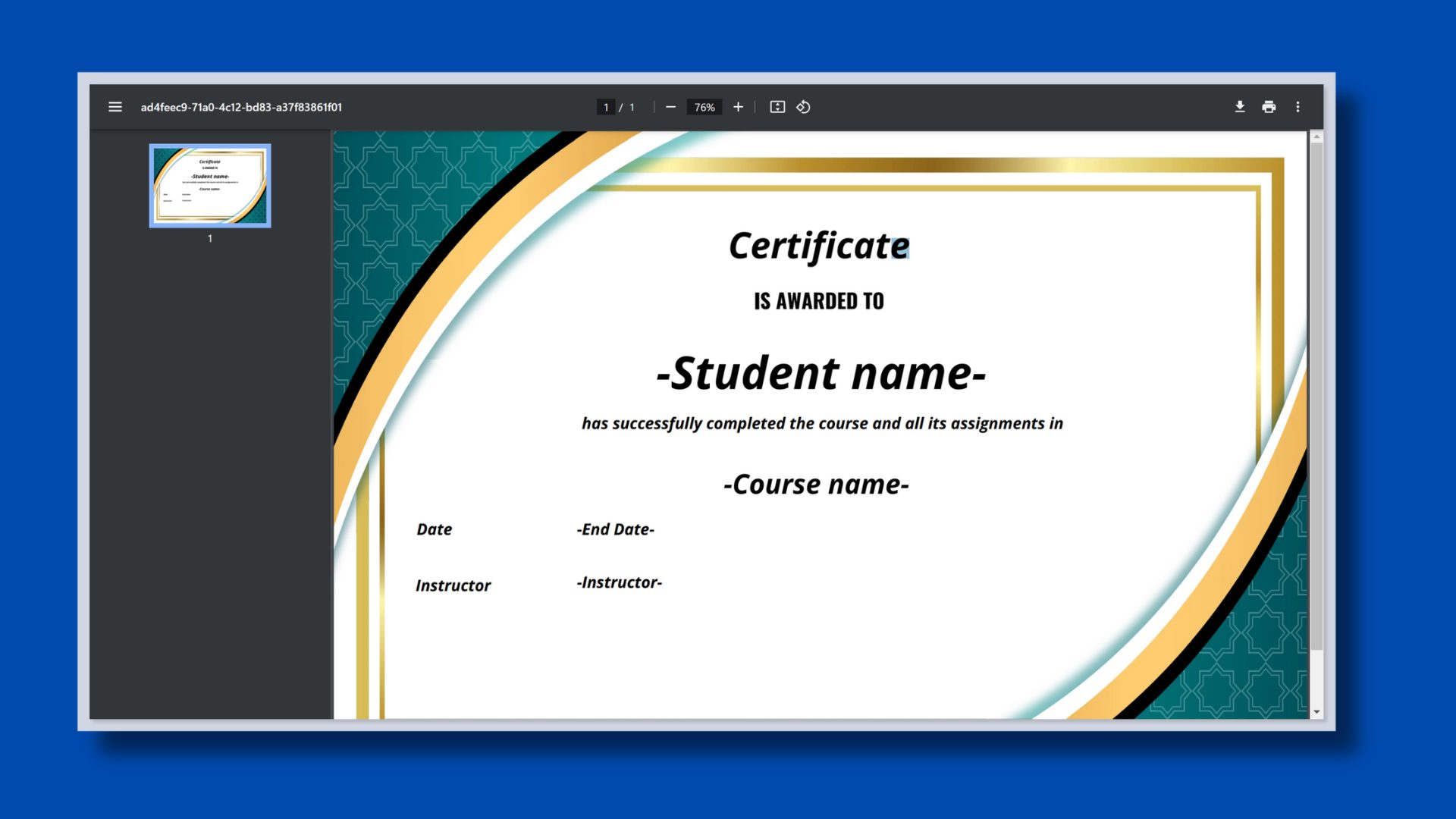Zoom in on the certificate
The height and width of the screenshot is (819, 1456).
pos(738,107)
